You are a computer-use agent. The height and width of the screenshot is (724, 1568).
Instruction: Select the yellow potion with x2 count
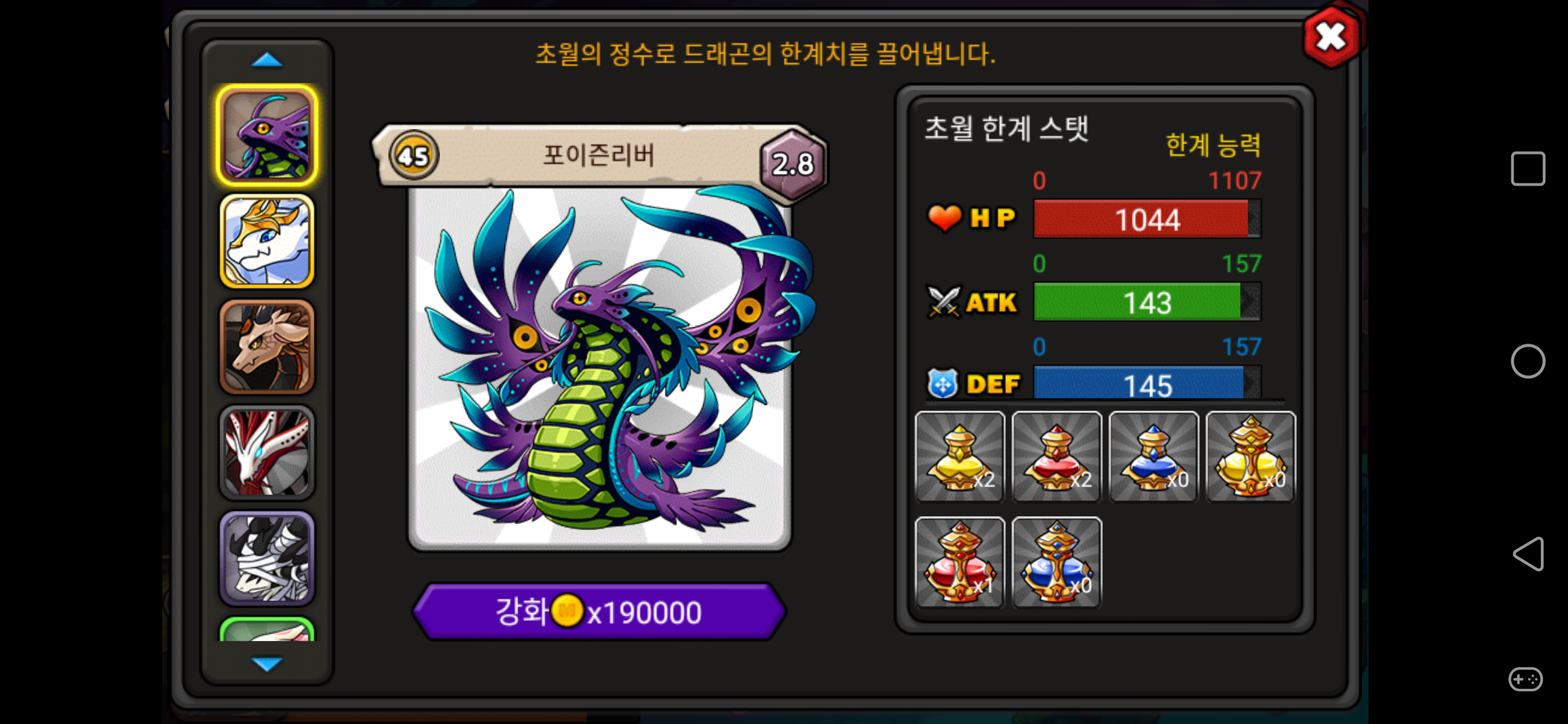point(960,457)
